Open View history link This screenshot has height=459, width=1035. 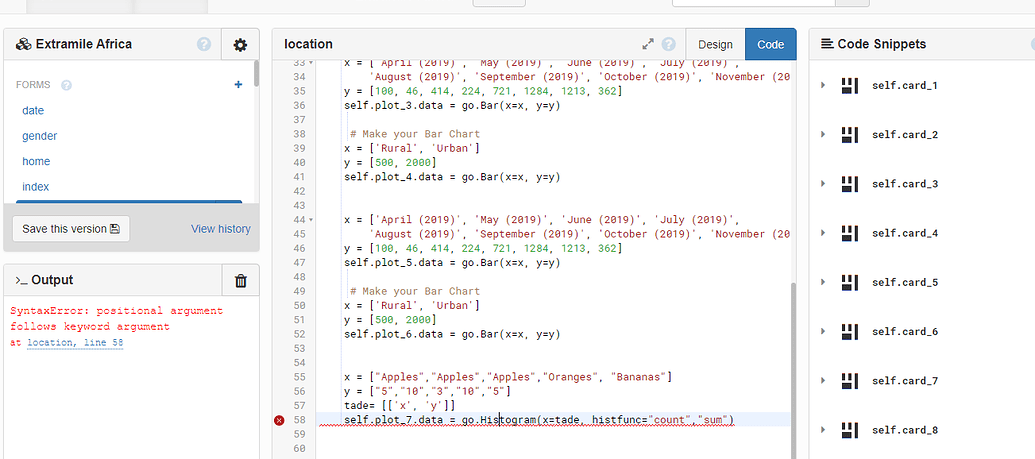[220, 229]
